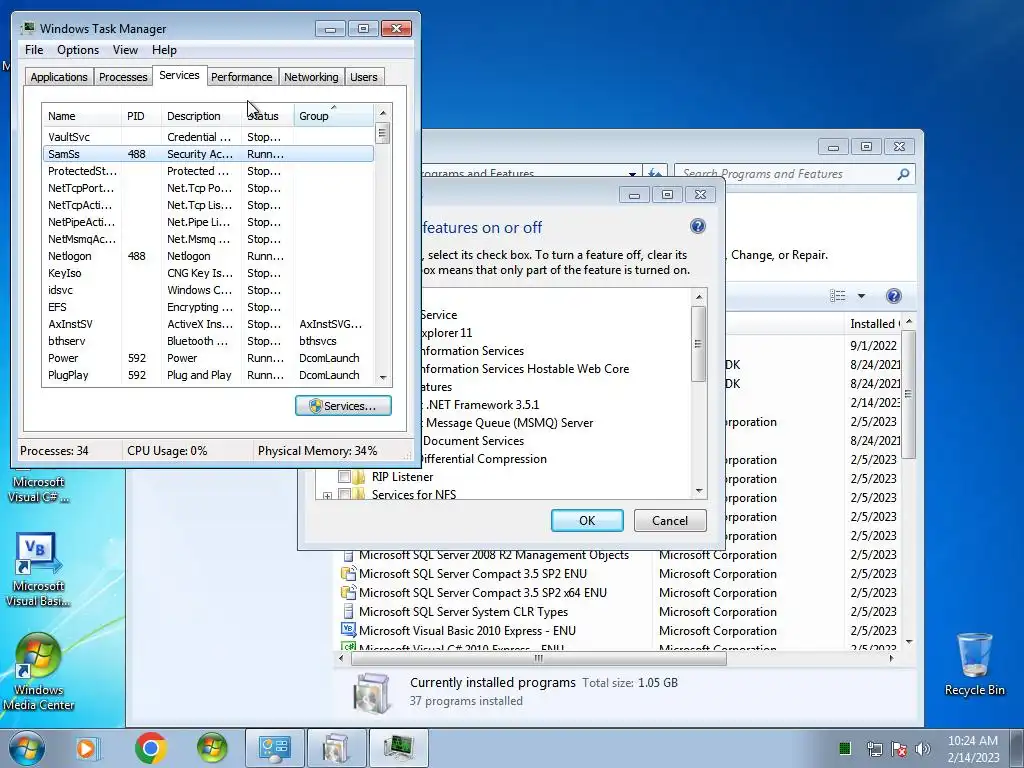Screen dimensions: 1024x768
Task: Click the PID column header
Action: pos(141,116)
